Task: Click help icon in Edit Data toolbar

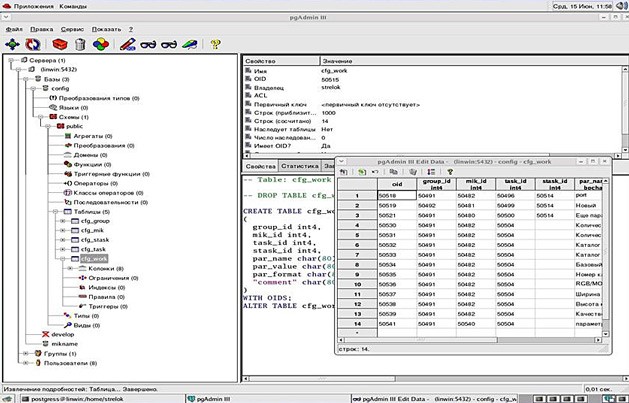Action: coord(450,172)
